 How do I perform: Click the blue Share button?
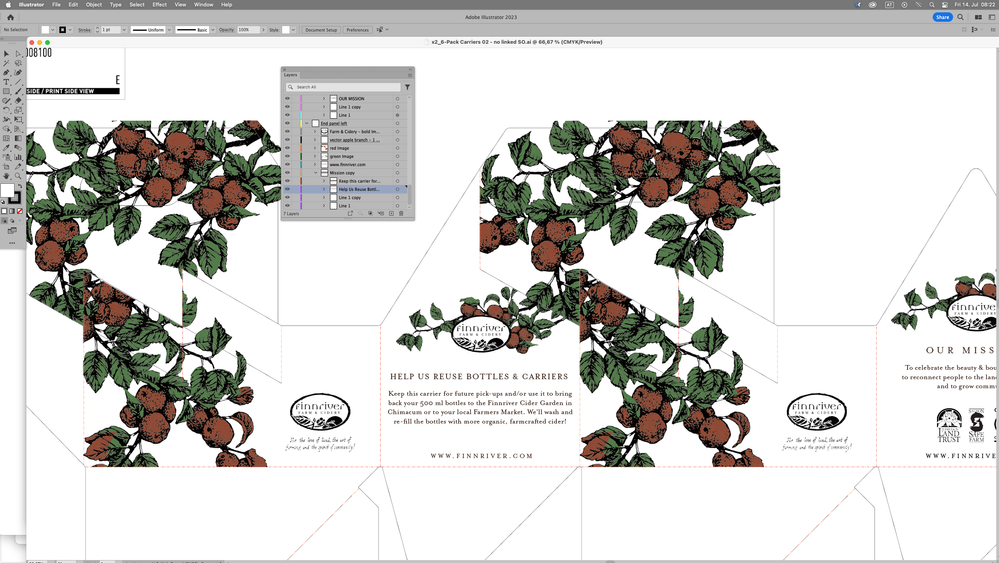[942, 17]
